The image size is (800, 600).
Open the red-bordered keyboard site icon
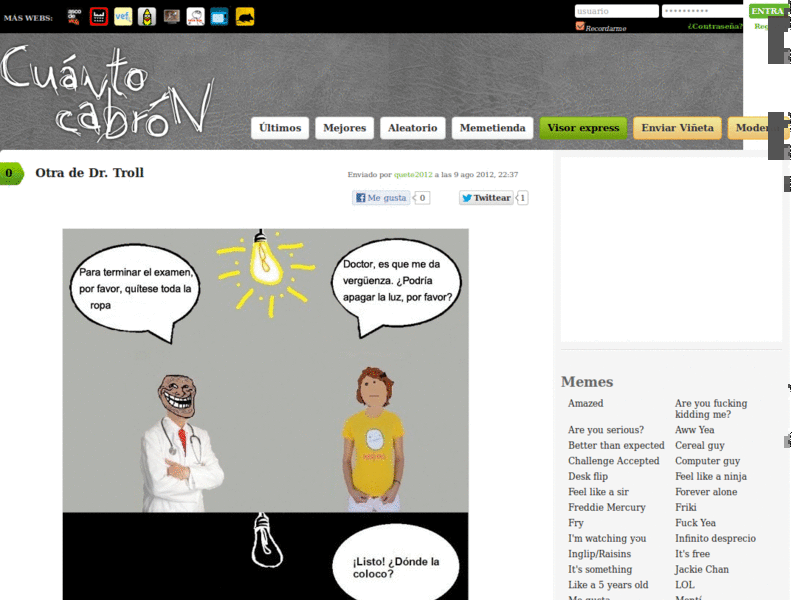tap(98, 17)
